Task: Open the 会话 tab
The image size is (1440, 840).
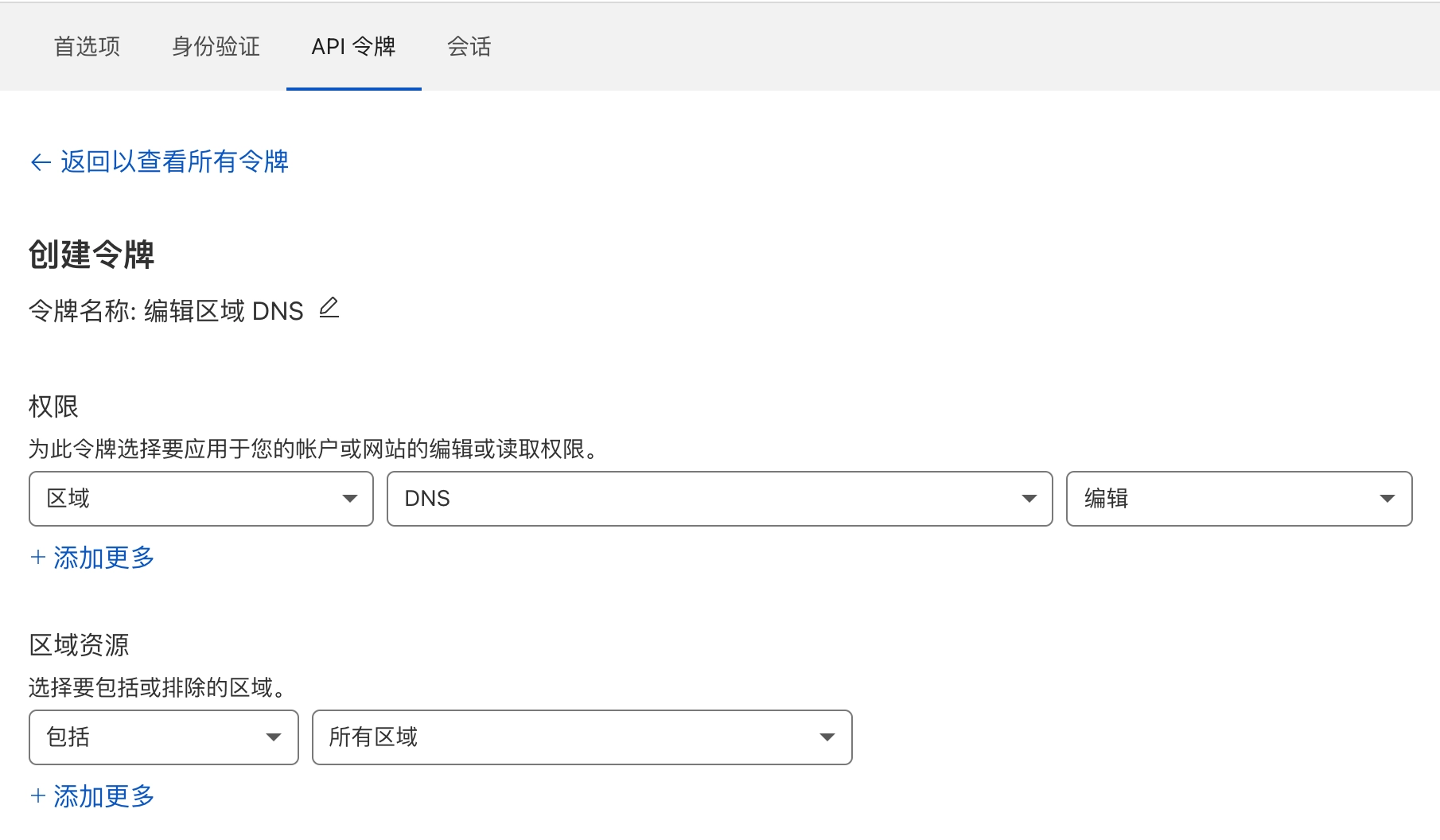Action: [x=469, y=46]
